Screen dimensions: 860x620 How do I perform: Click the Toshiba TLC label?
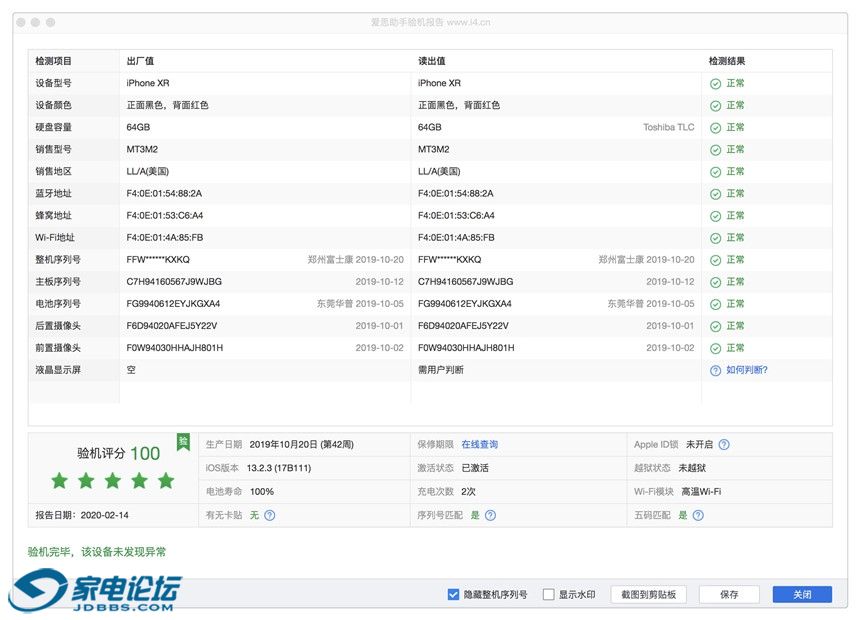[669, 127]
